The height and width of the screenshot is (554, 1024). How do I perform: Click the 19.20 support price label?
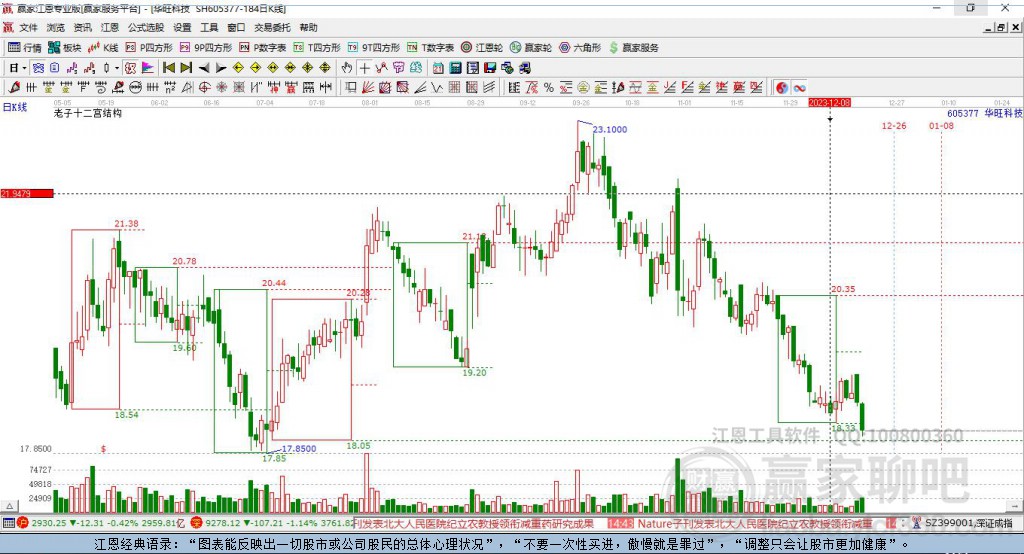474,372
